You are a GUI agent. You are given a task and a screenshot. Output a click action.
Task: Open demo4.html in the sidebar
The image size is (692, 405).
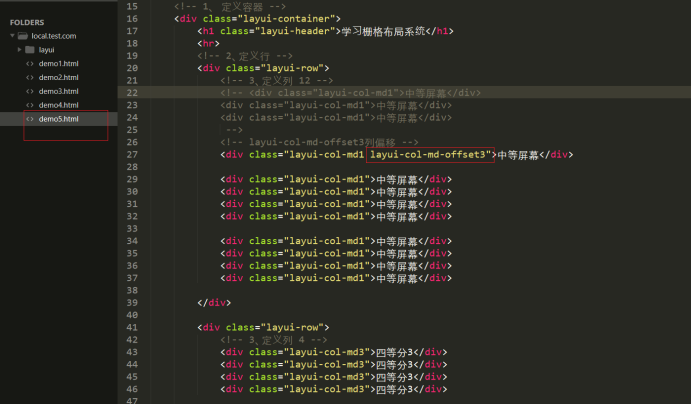tap(58, 105)
